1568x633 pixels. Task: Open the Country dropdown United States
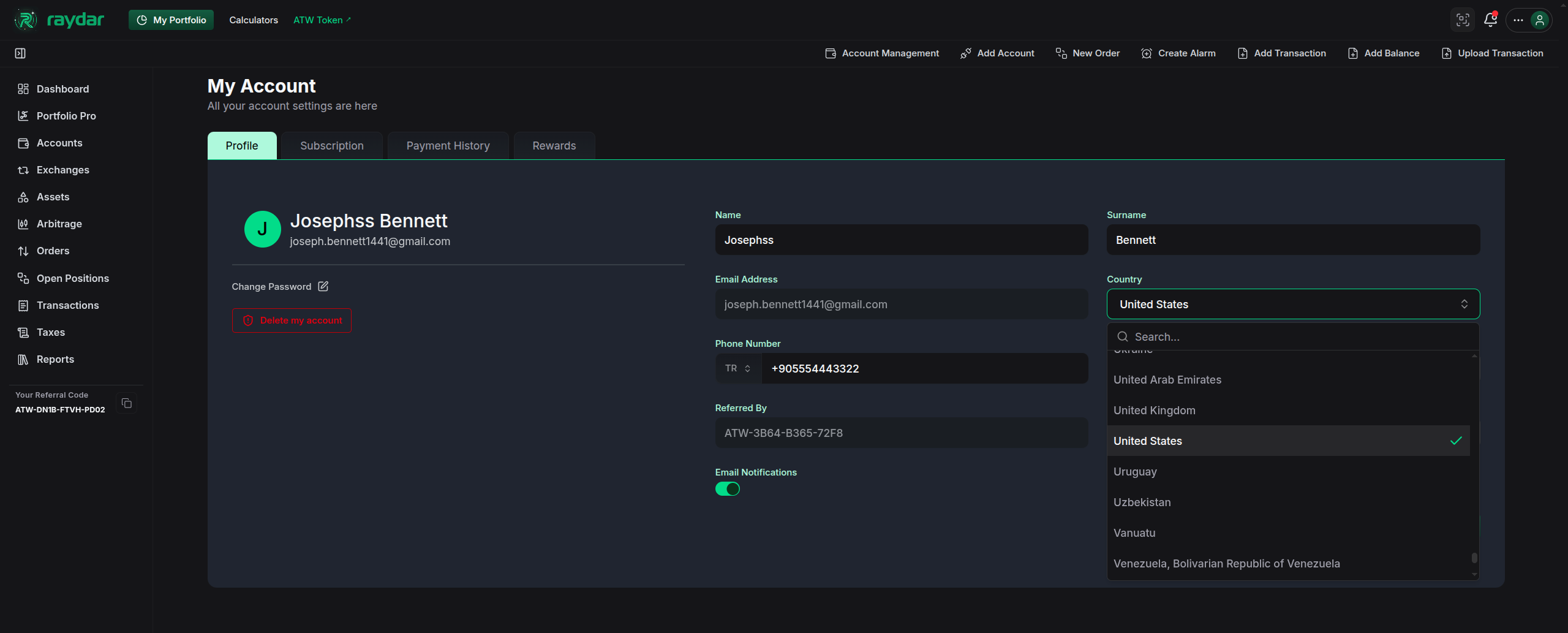tap(1293, 304)
